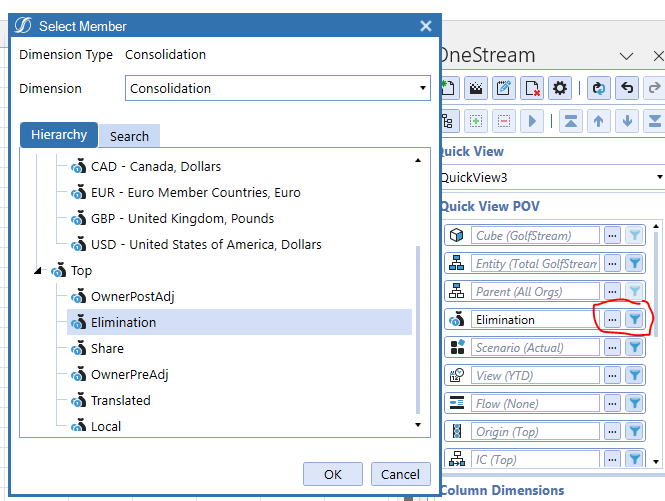This screenshot has width=665, height=501.
Task: Choose USD - United States of America, Dollars
Action: (x=205, y=244)
